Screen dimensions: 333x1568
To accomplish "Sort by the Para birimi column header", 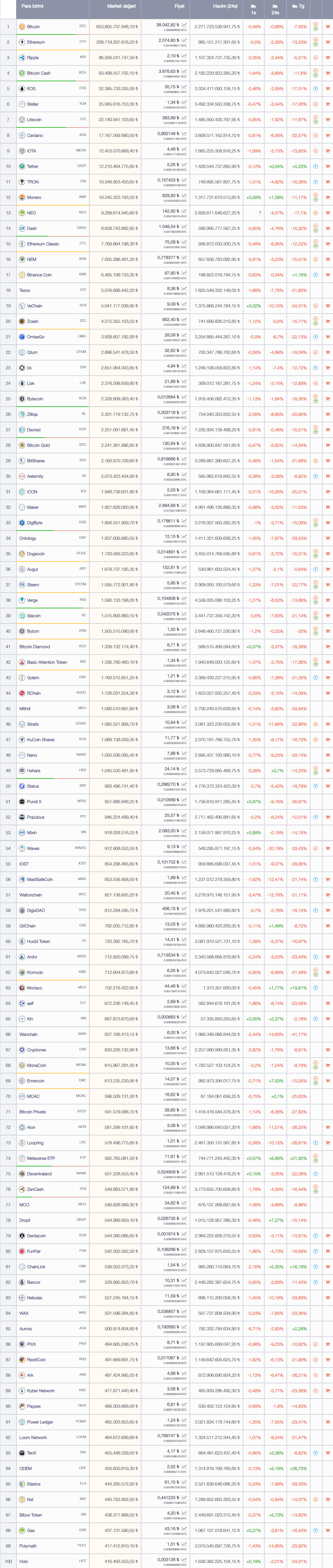I will pyautogui.click(x=32, y=6).
